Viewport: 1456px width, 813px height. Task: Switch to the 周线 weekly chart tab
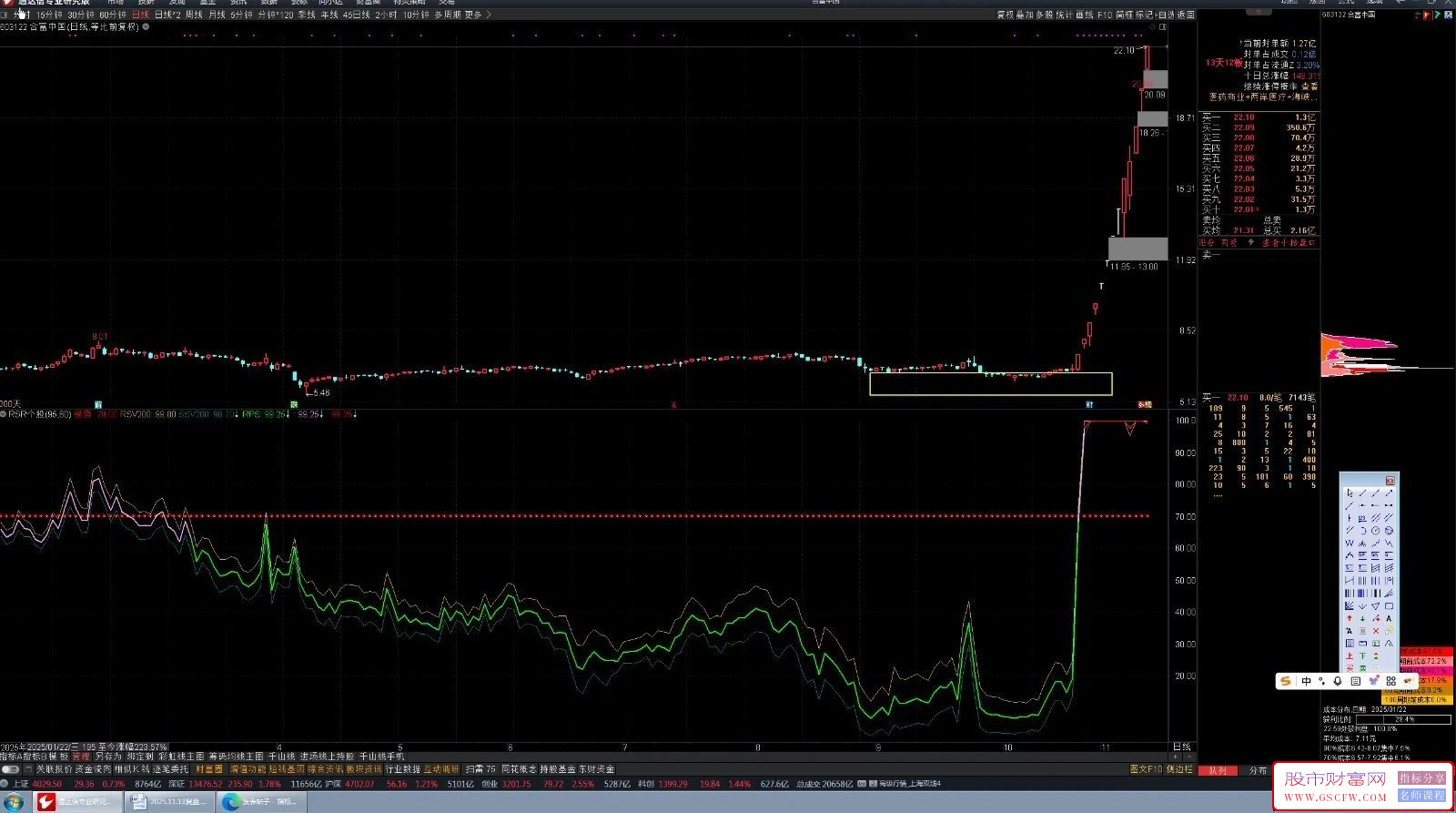(194, 15)
